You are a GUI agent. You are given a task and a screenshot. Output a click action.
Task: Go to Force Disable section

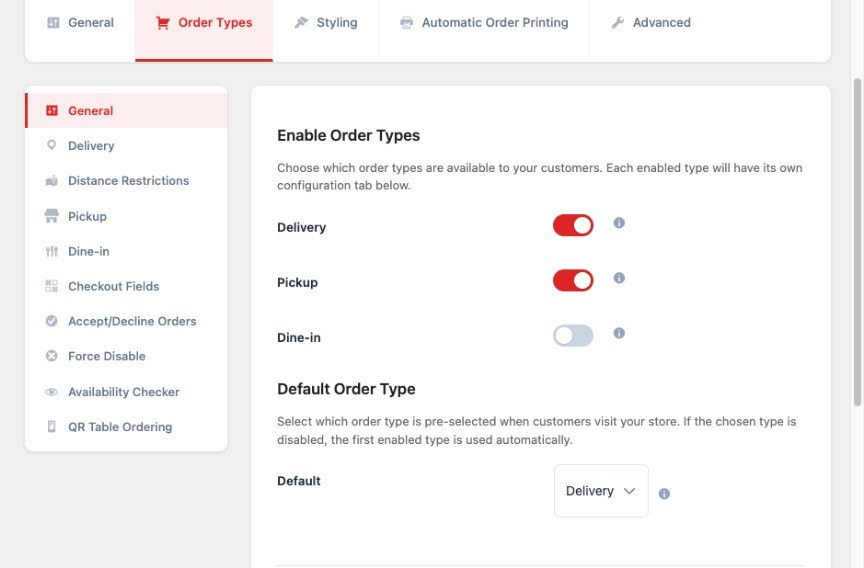pos(126,356)
